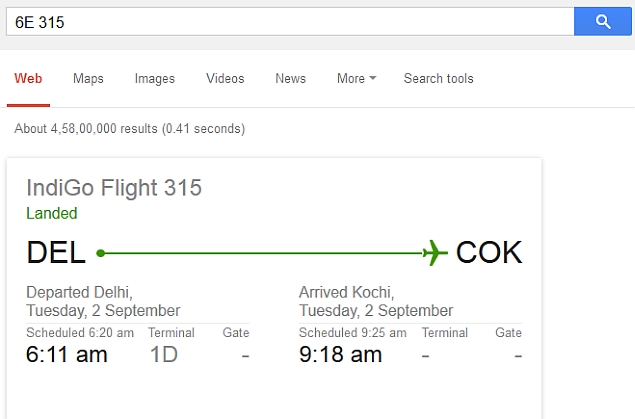Expand the More dropdown menu
This screenshot has height=419, width=635.
(356, 78)
